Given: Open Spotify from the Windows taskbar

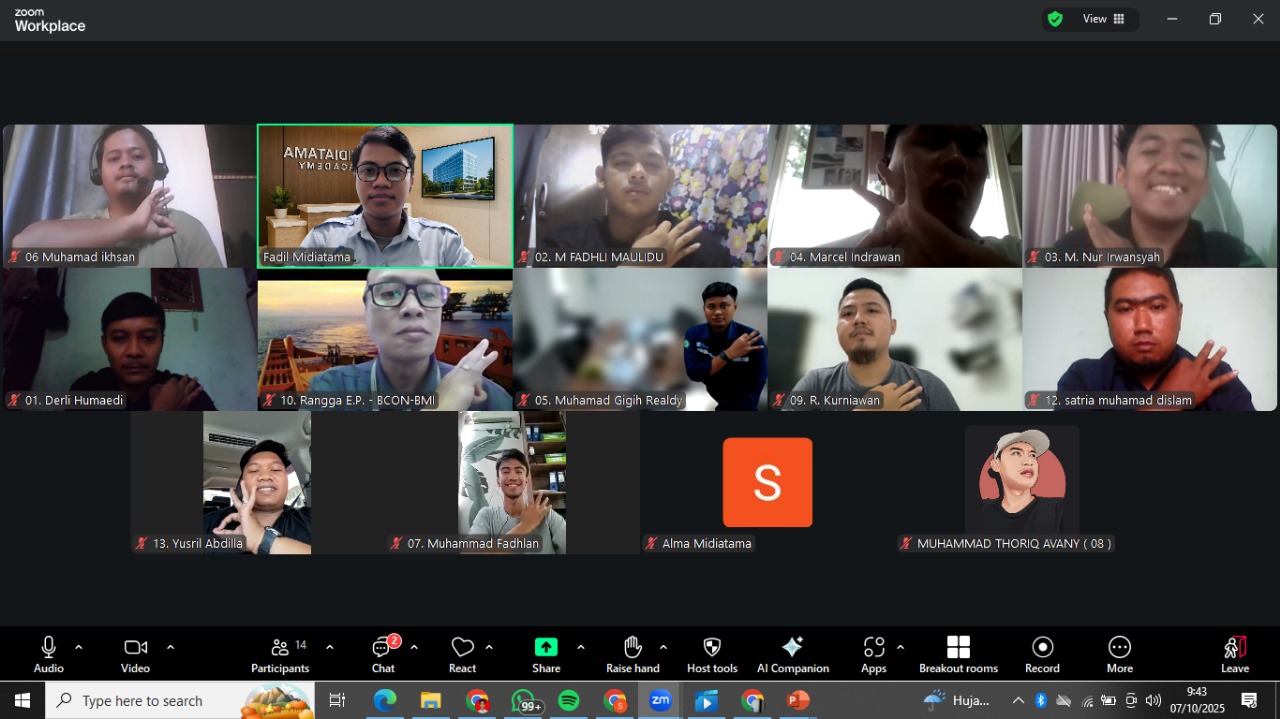Looking at the screenshot, I should coord(569,700).
